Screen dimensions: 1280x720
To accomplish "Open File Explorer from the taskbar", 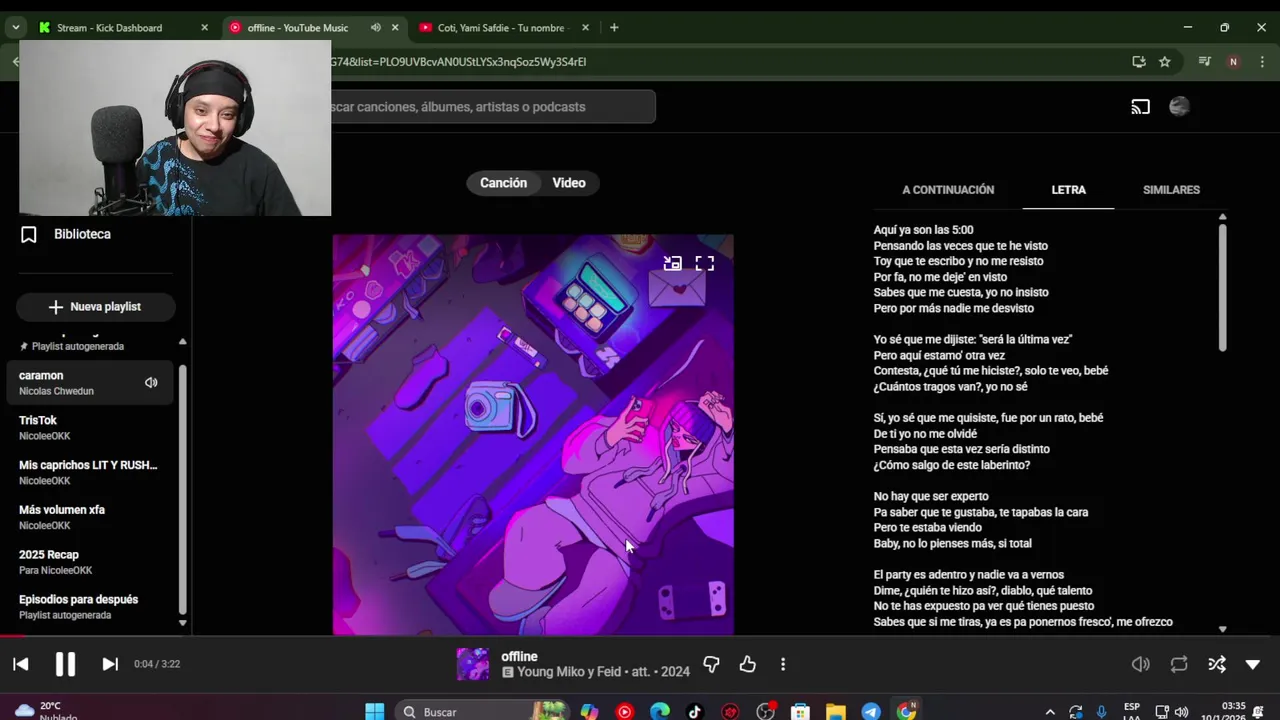I will [836, 712].
